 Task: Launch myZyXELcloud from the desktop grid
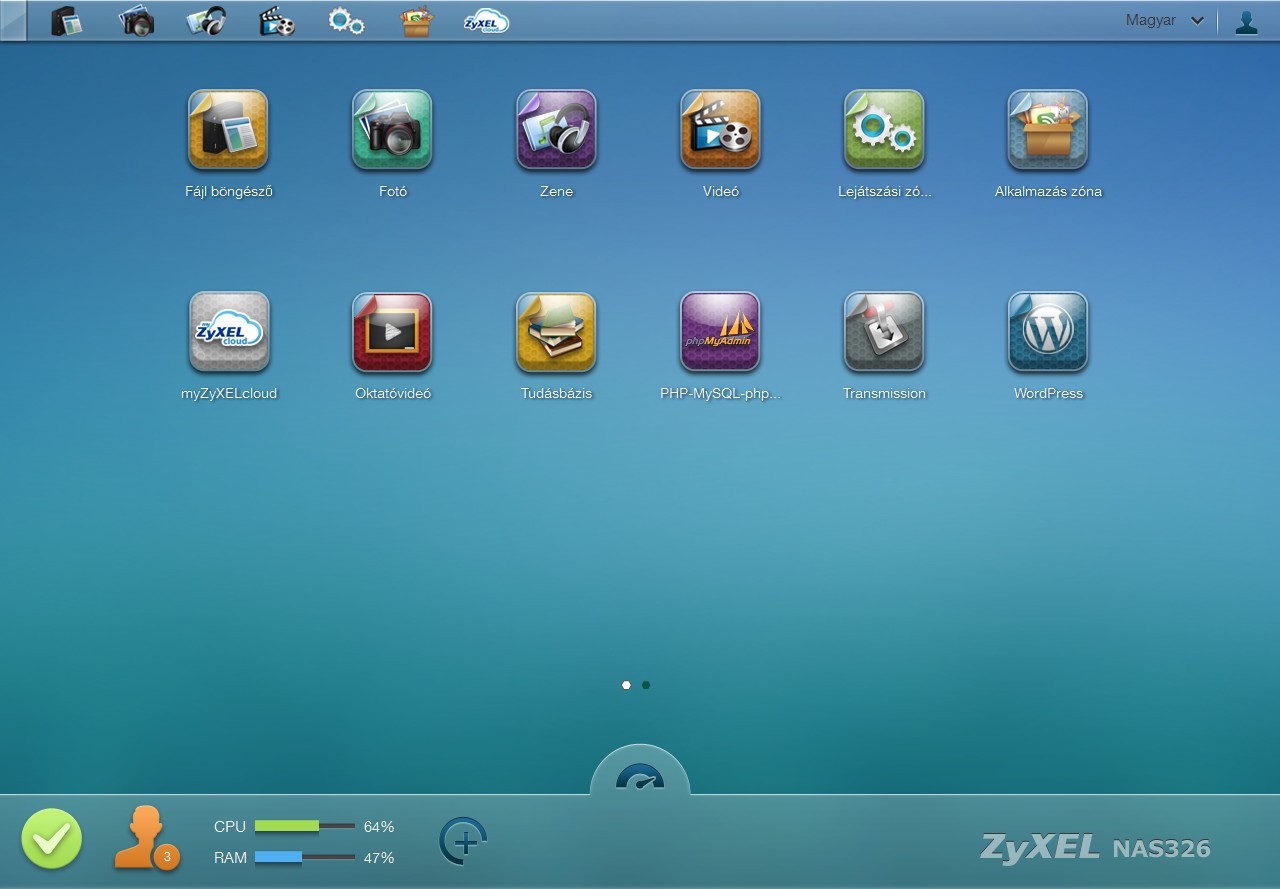click(228, 332)
